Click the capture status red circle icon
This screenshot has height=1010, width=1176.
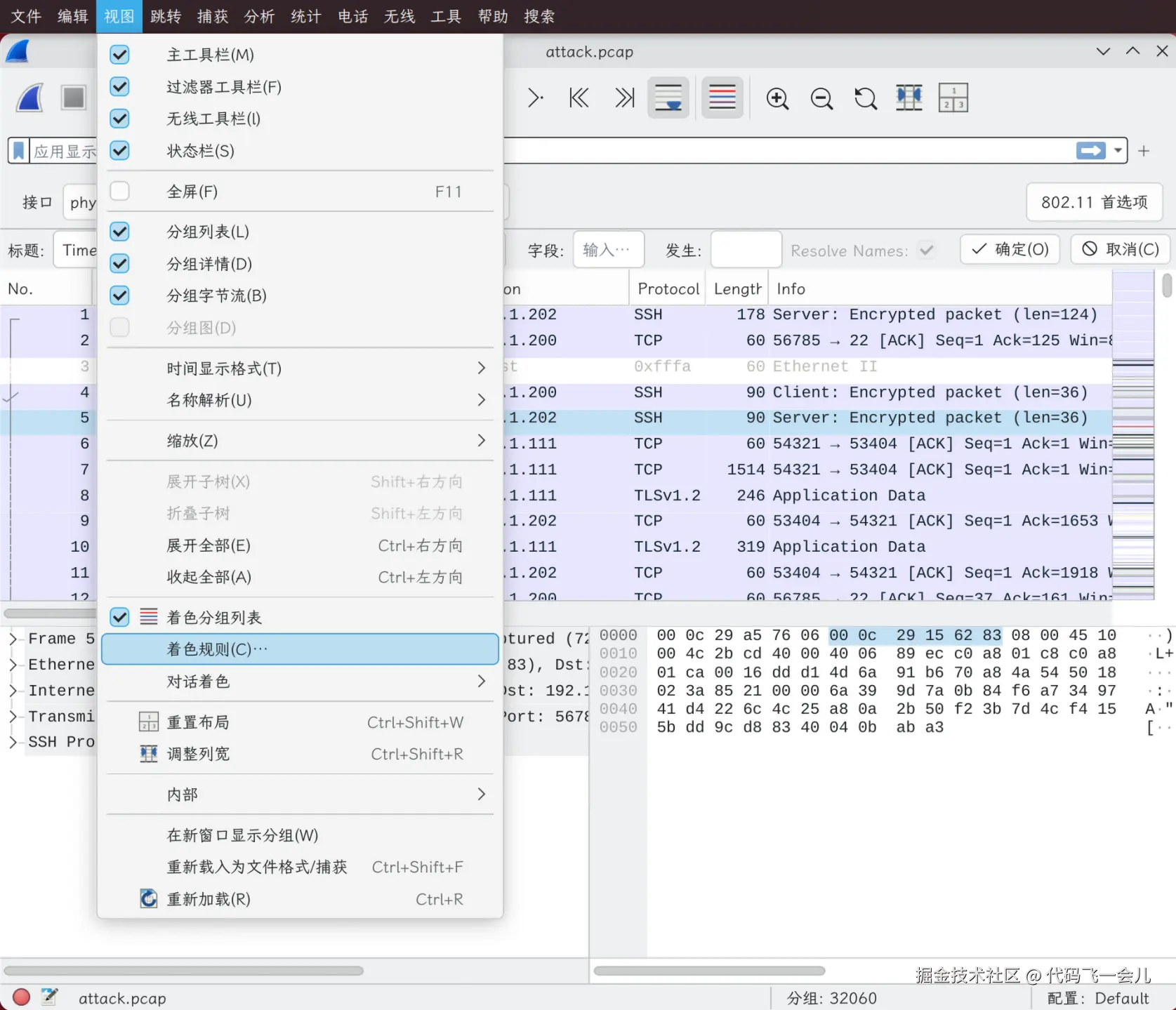click(x=21, y=997)
